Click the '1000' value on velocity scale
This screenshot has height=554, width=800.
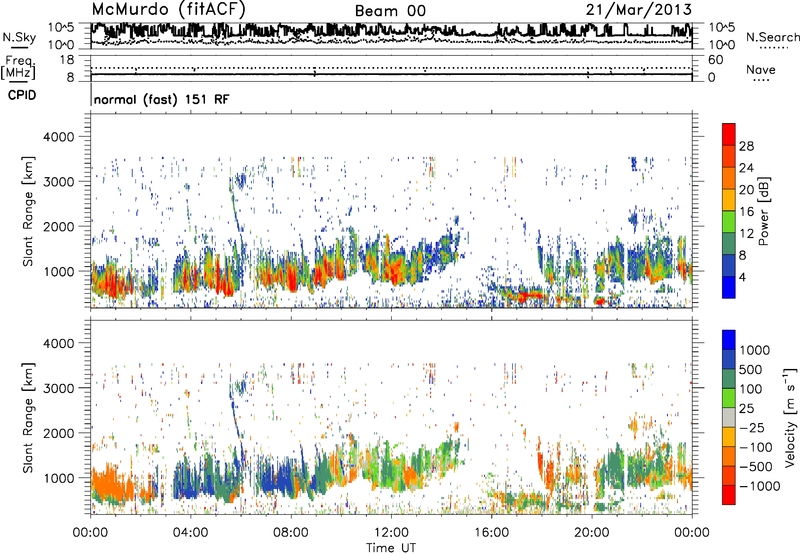(754, 350)
